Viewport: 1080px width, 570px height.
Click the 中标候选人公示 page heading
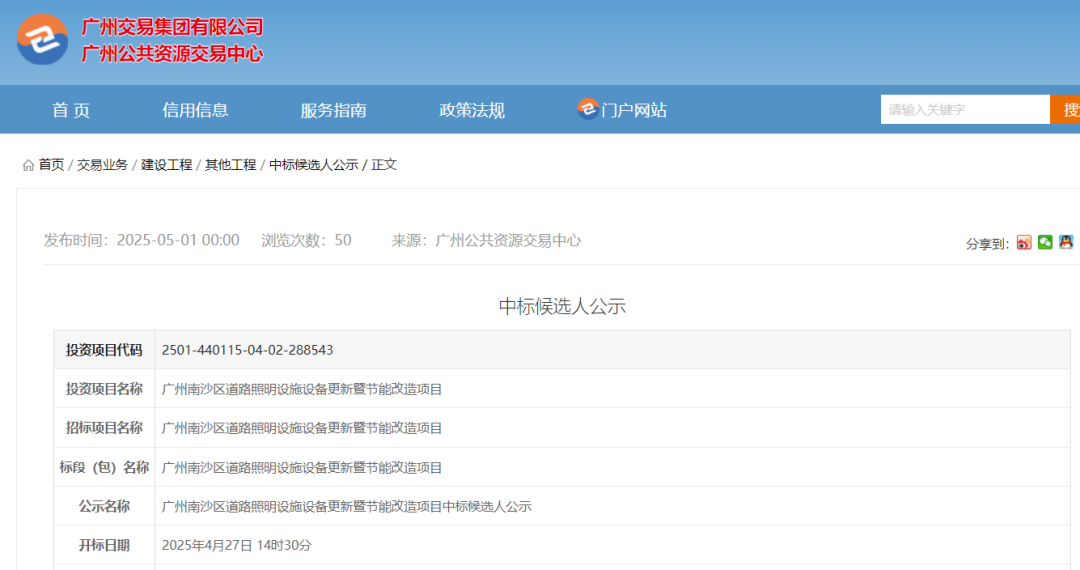point(562,306)
